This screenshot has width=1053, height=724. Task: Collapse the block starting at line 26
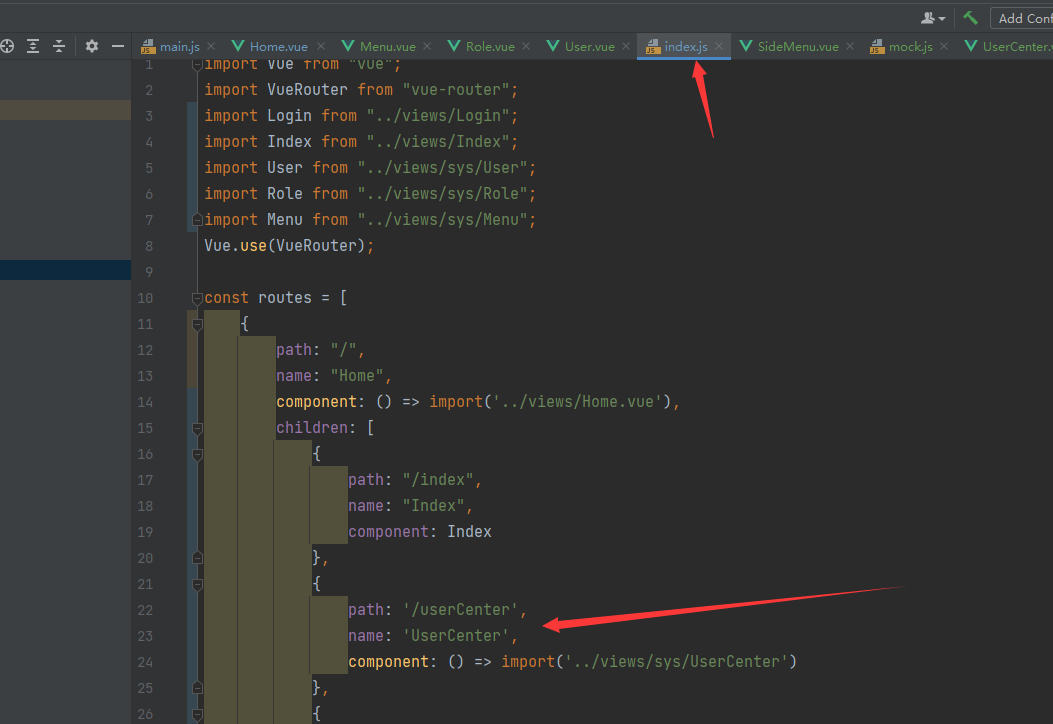point(197,714)
